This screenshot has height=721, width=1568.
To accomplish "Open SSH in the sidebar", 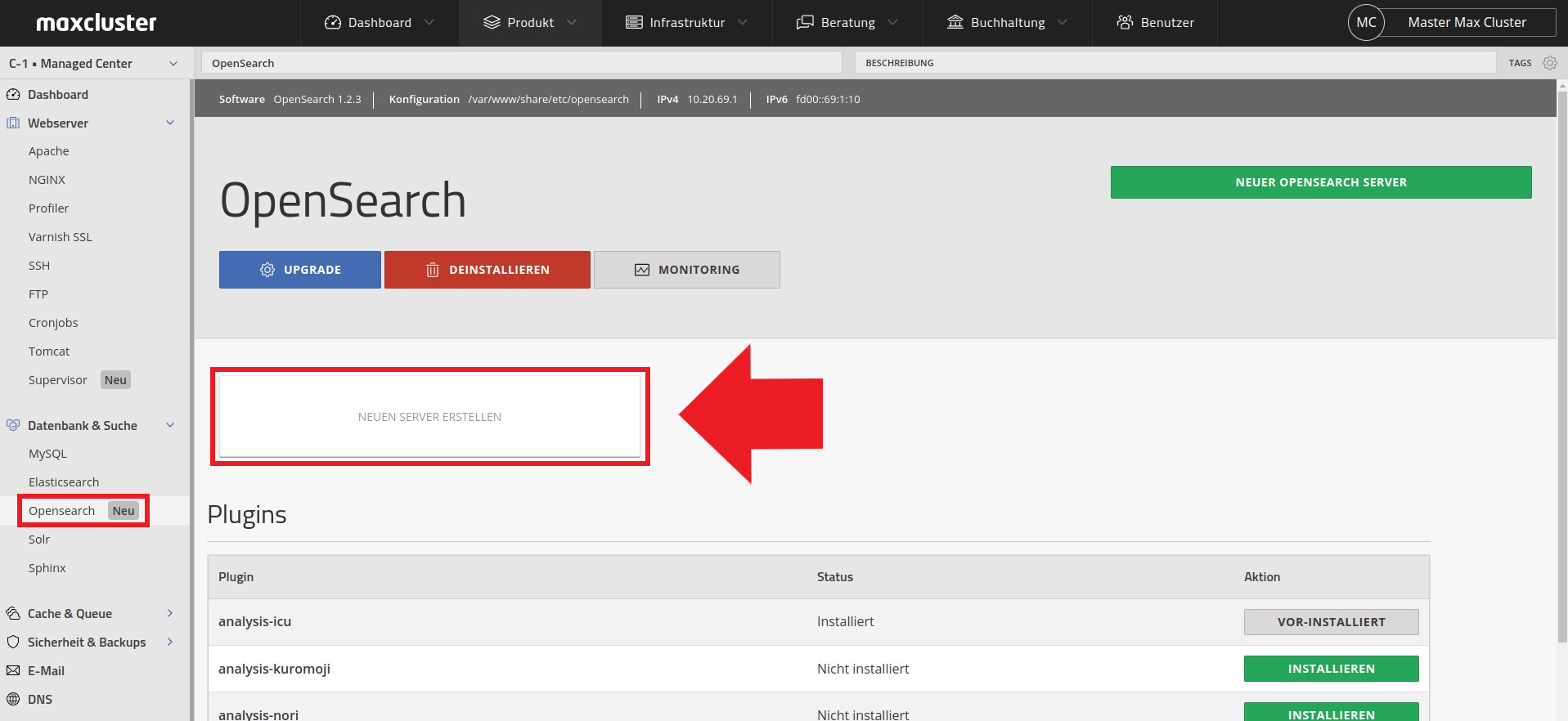I will (39, 266).
